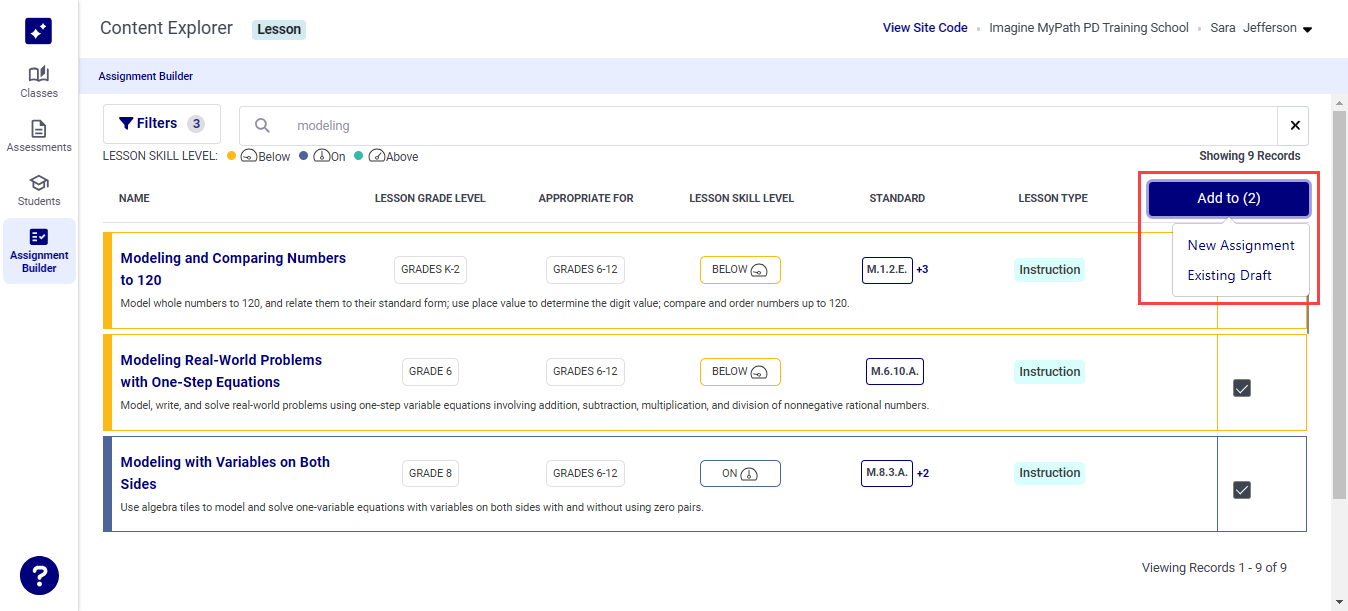The width and height of the screenshot is (1348, 611).
Task: Expand the Add to (2) dropdown button
Action: pyautogui.click(x=1229, y=198)
